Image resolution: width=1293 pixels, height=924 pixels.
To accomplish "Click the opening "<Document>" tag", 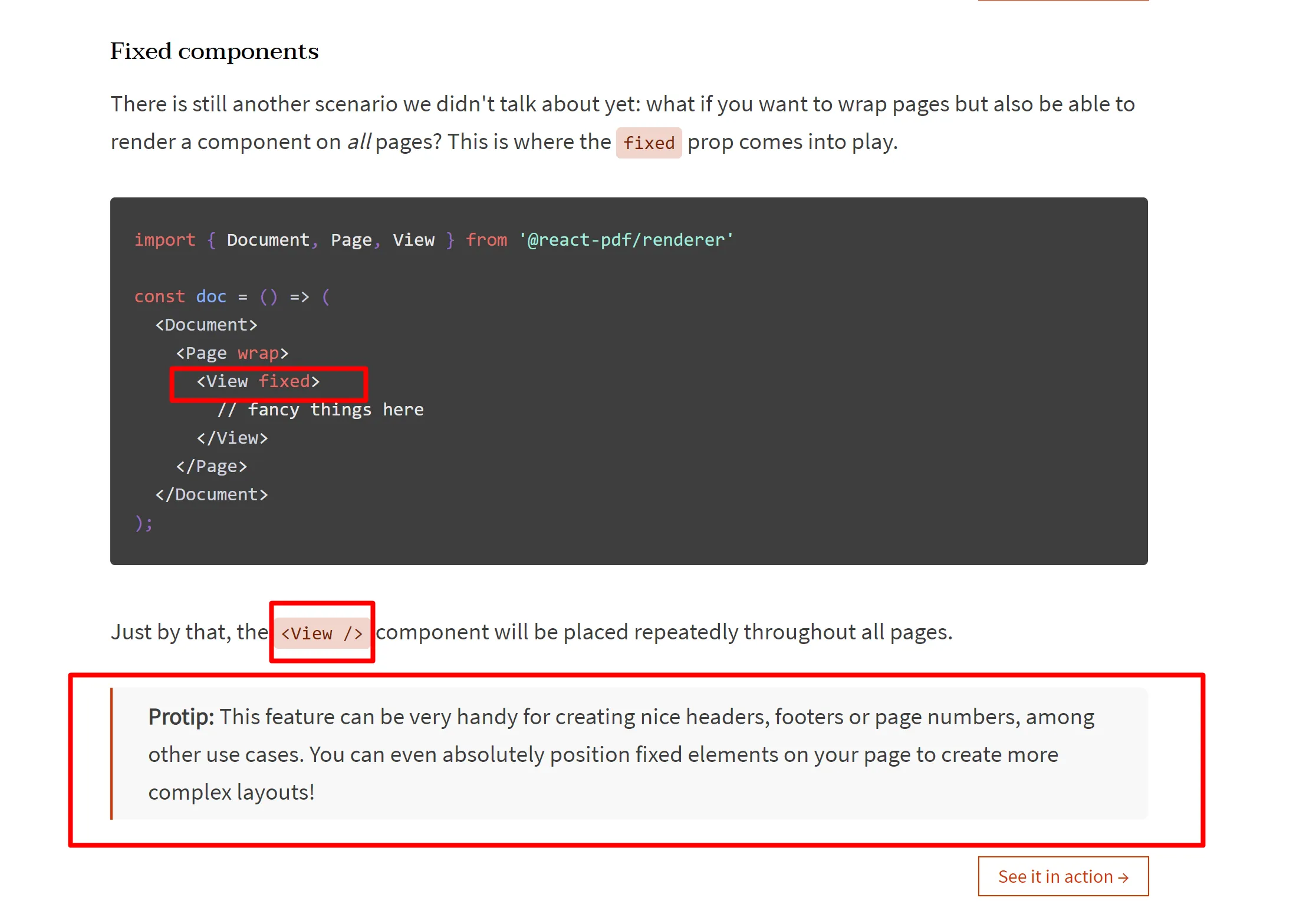I will click(206, 325).
